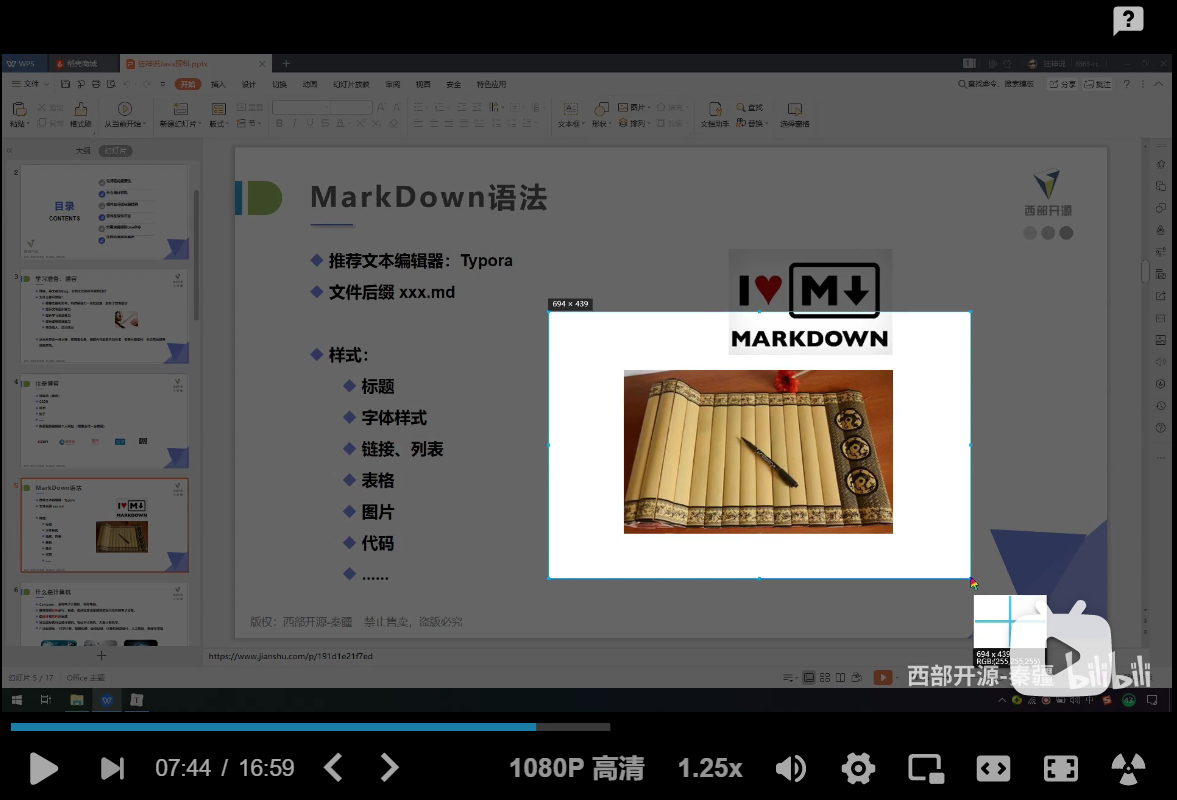Image resolution: width=1177 pixels, height=800 pixels.
Task: Click the clear formatting eraser icon
Action: tap(393, 123)
